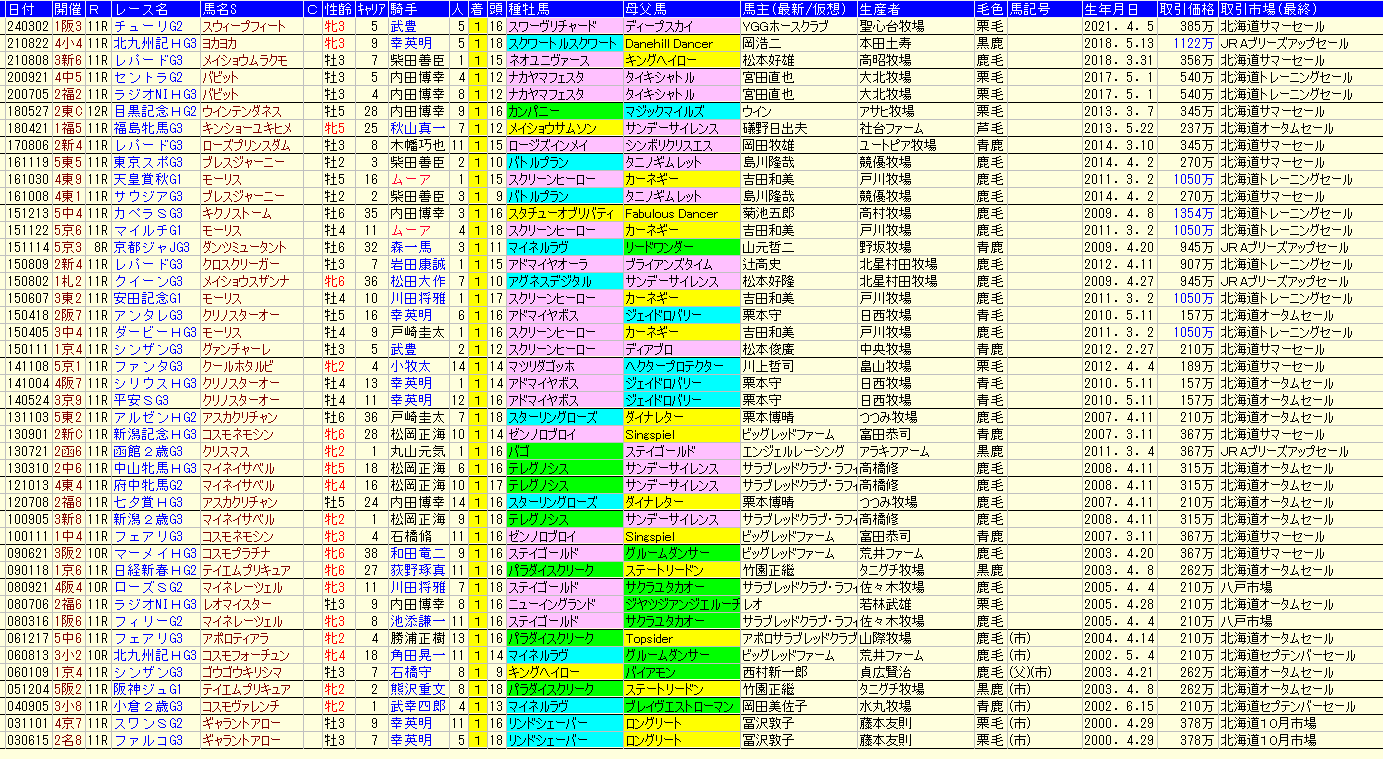
Task: Click horse name ローズプリンスダム
Action: 247,146
